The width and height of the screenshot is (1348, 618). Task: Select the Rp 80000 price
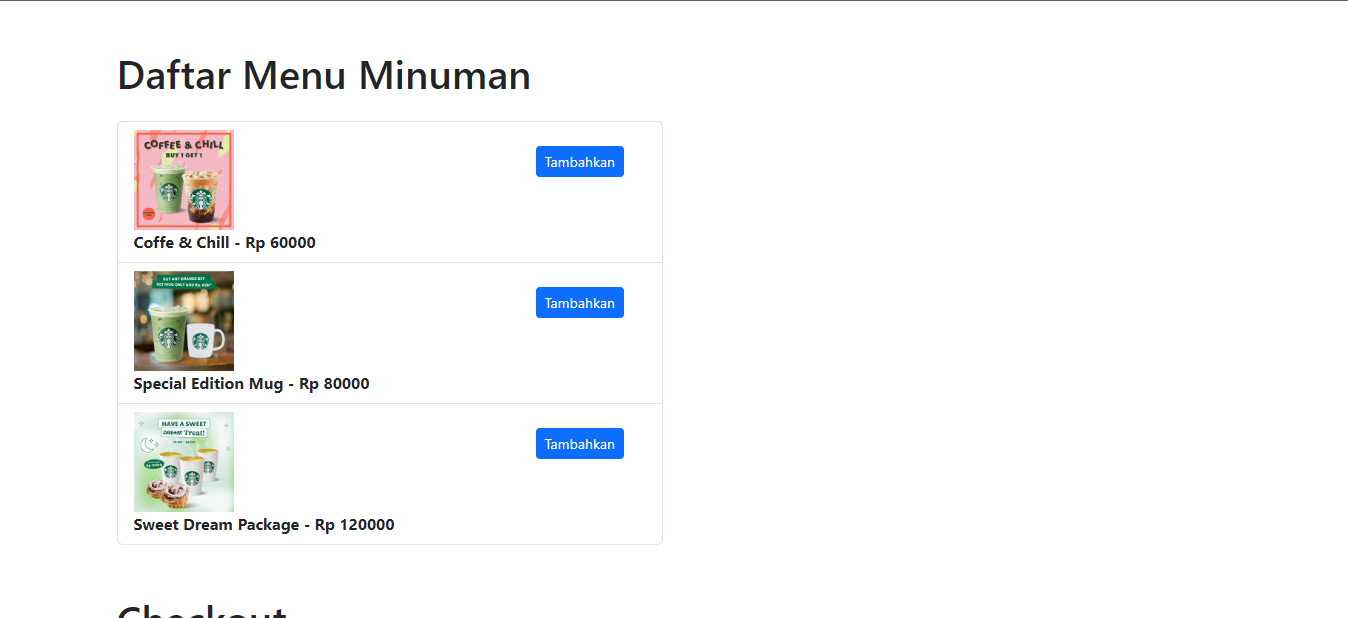point(334,384)
